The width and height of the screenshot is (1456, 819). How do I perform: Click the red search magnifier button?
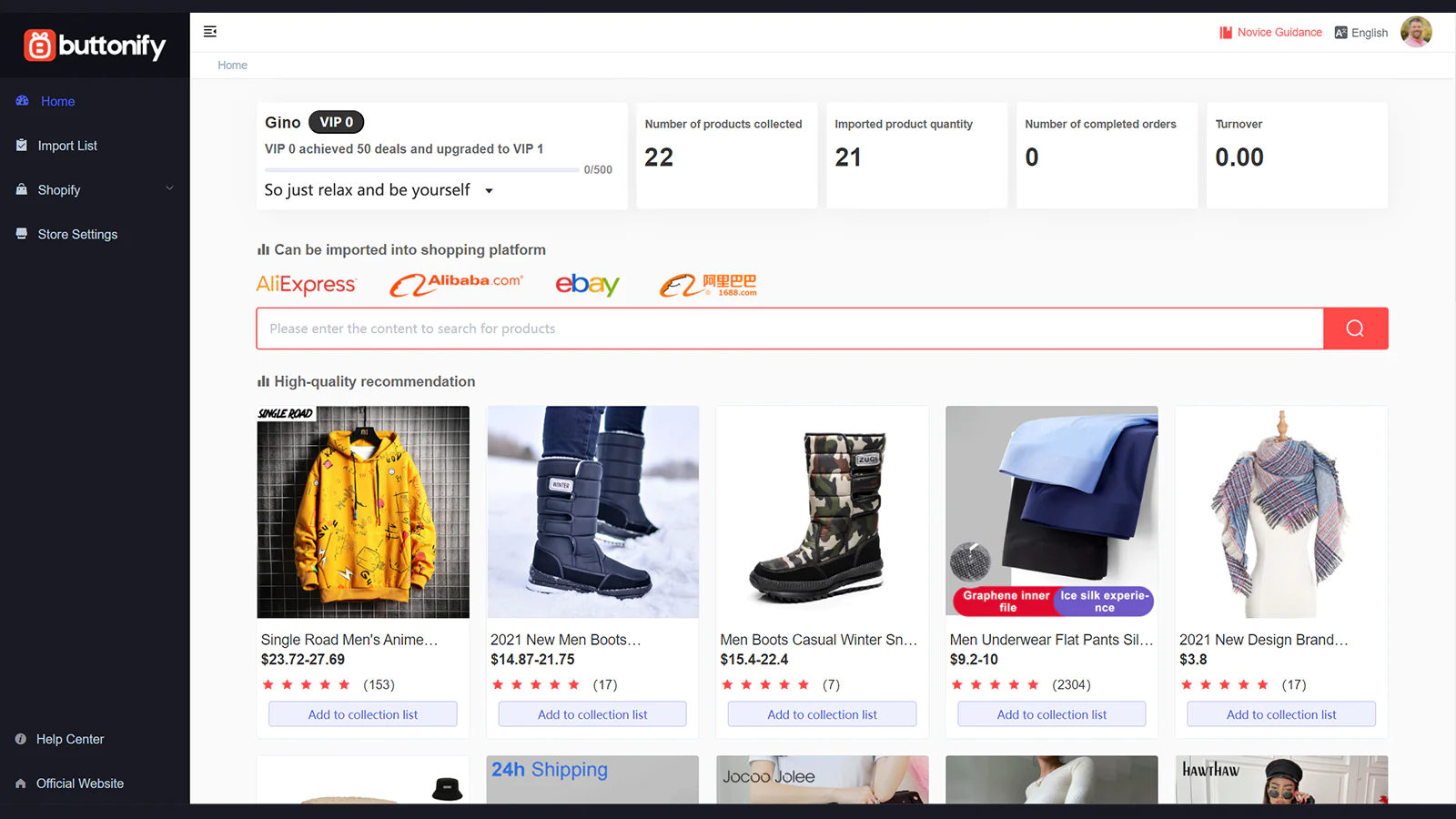(x=1355, y=329)
